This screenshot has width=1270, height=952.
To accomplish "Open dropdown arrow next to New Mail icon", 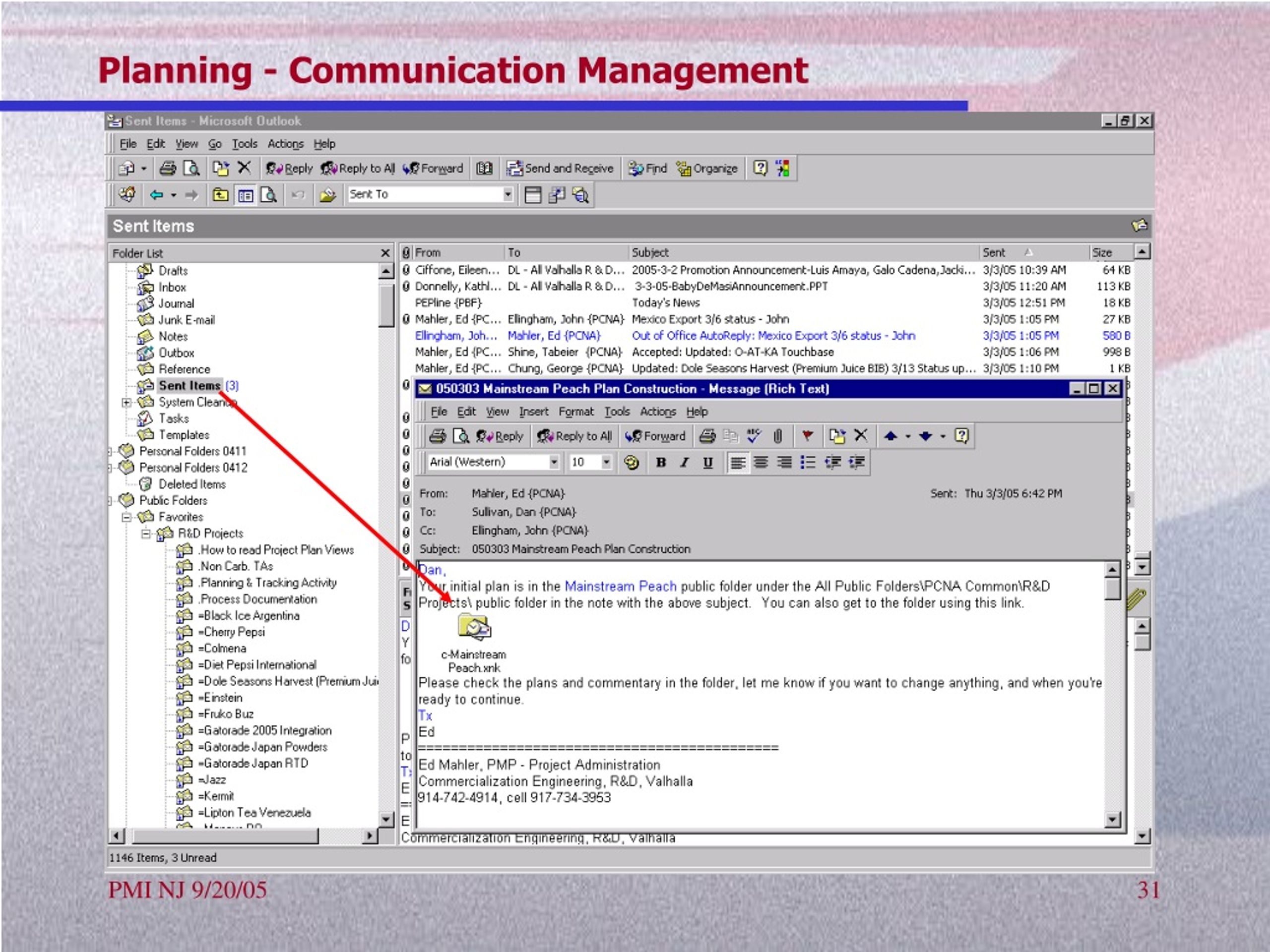I will coord(143,169).
